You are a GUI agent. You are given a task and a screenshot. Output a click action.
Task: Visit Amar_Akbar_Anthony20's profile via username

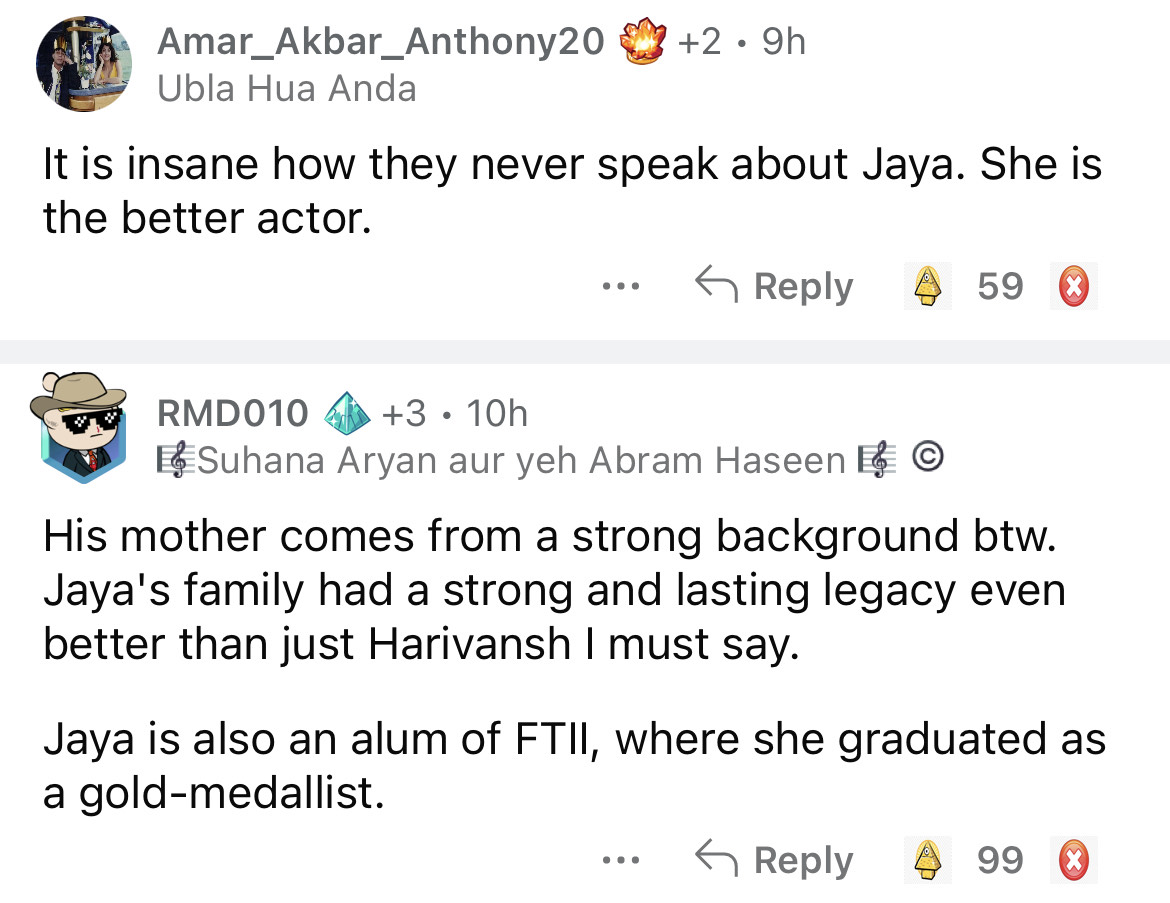(x=381, y=41)
